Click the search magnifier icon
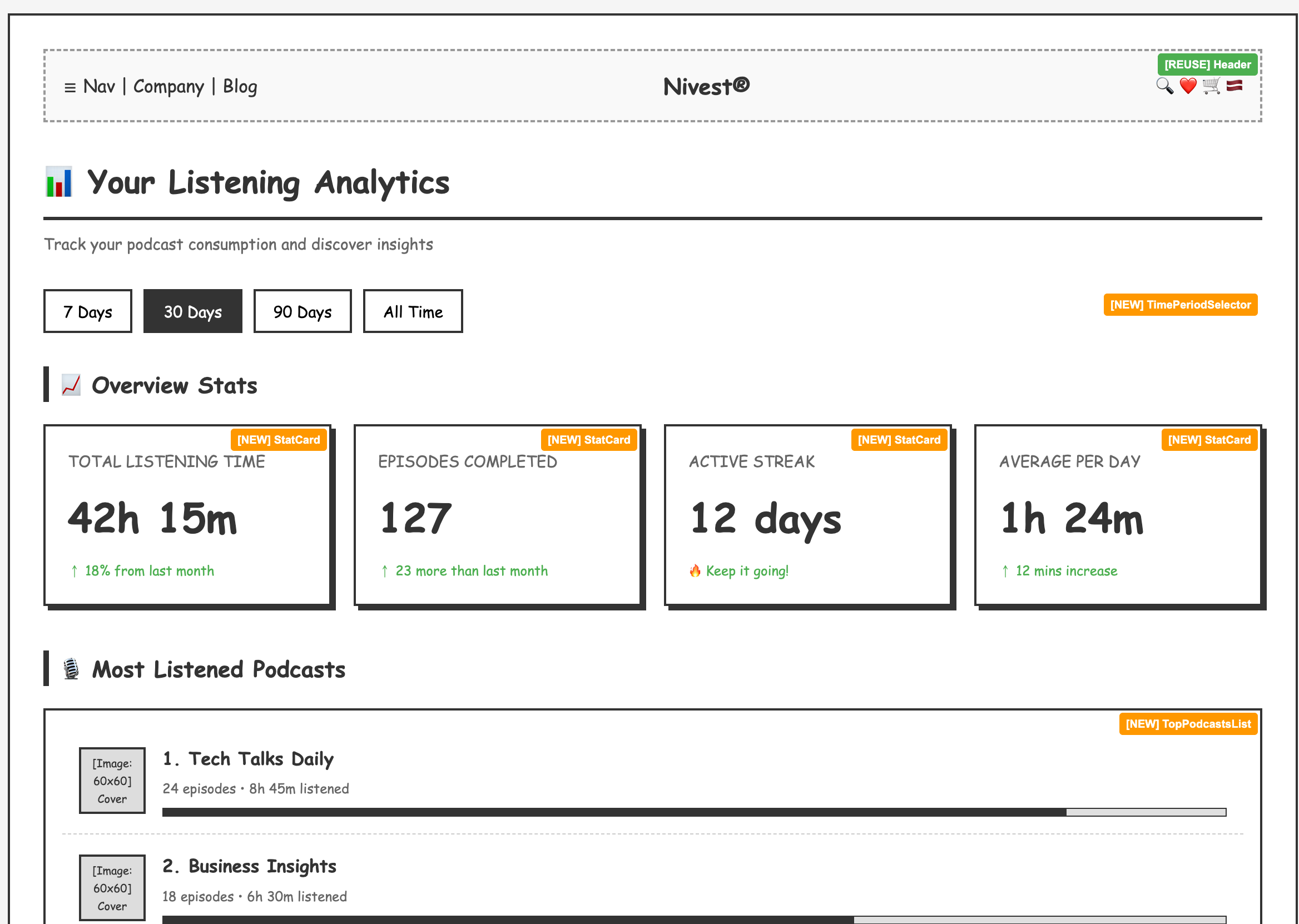1299x924 pixels. pyautogui.click(x=1164, y=86)
